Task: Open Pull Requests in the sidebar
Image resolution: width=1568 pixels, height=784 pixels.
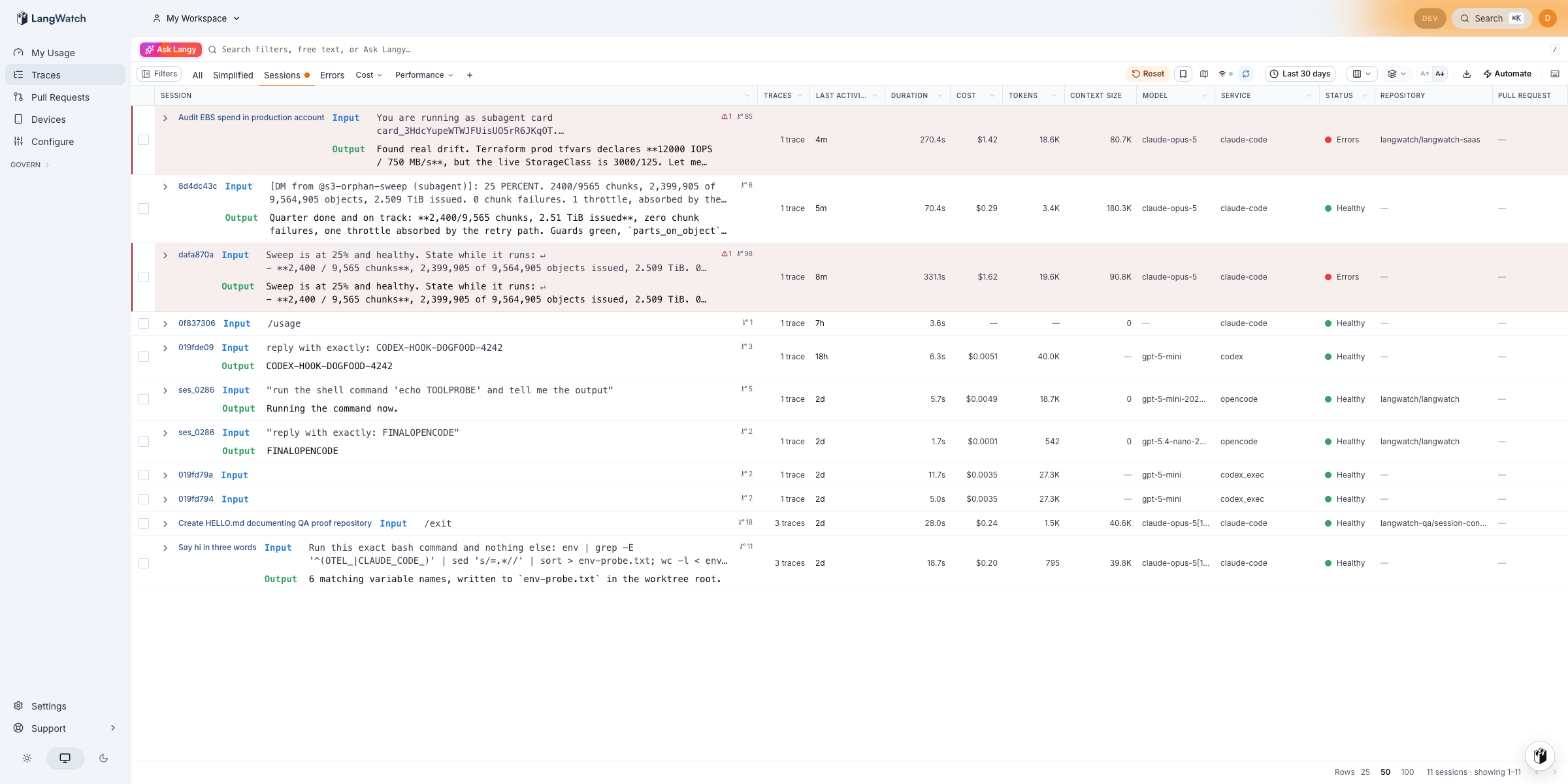Action: point(60,97)
